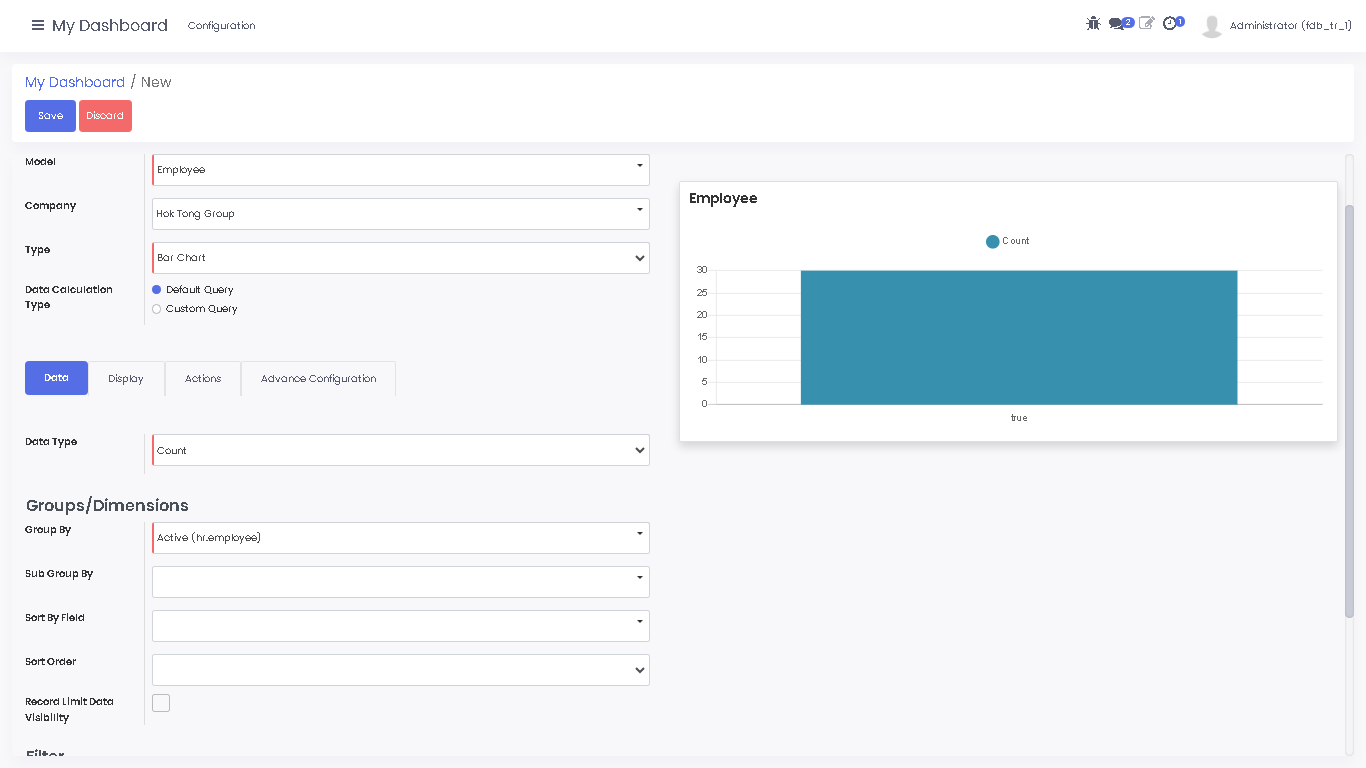This screenshot has height=768, width=1366.
Task: Enable Record Limit Data Visibility checkbox
Action: (x=161, y=703)
